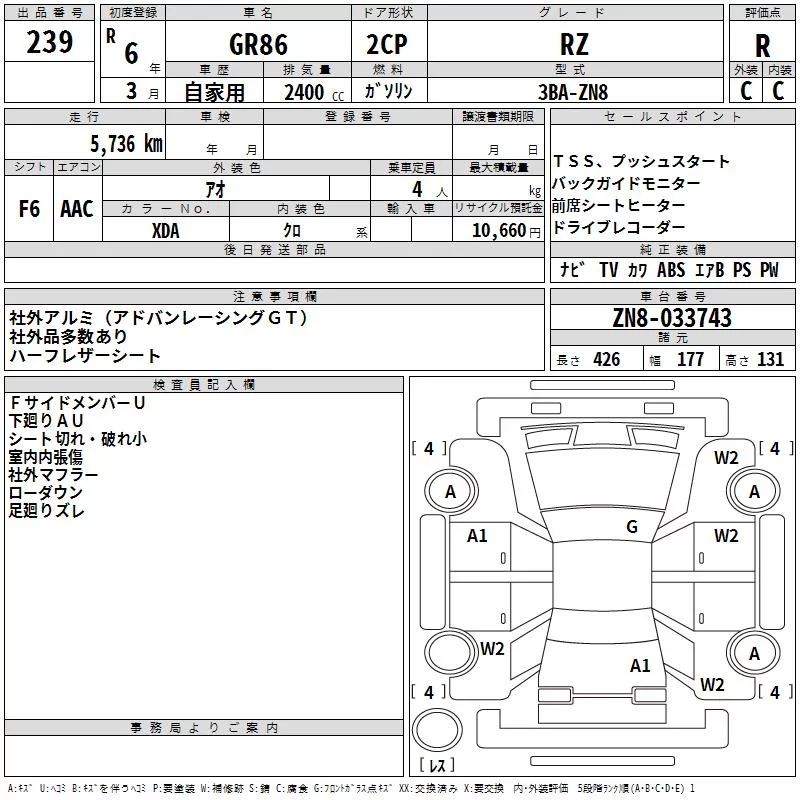
Task: Click the overall score R
Action: 762,46
